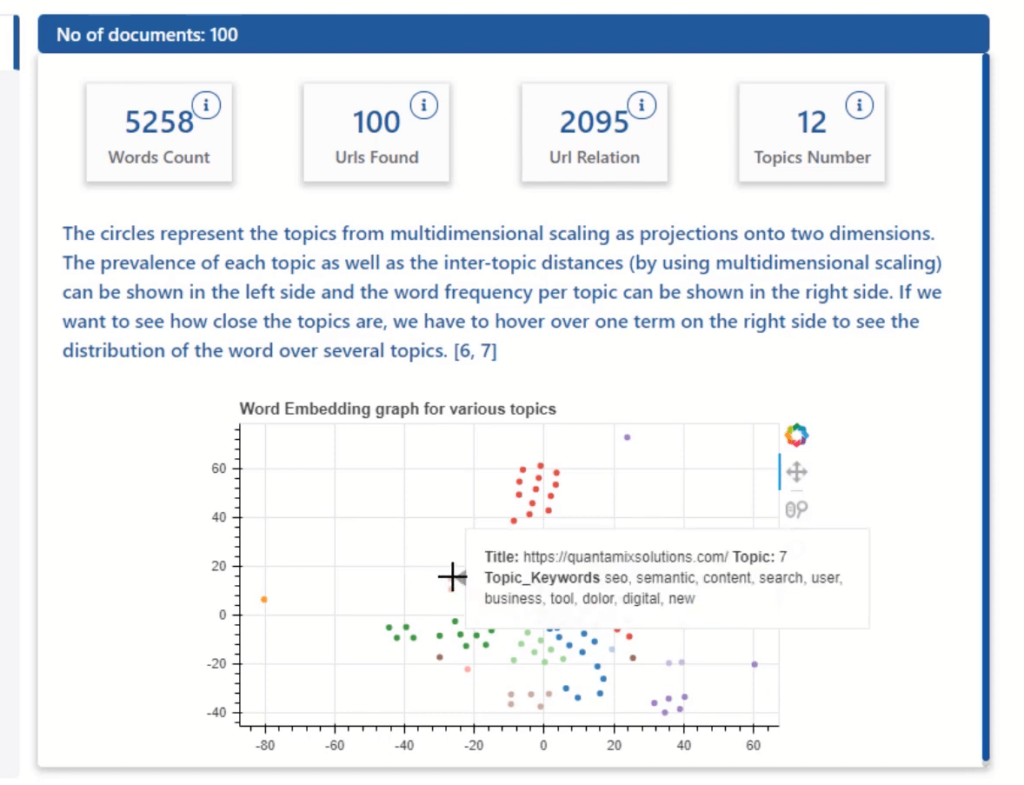Click the purple data point at graph top
This screenshot has width=1024, height=785.
coord(627,438)
